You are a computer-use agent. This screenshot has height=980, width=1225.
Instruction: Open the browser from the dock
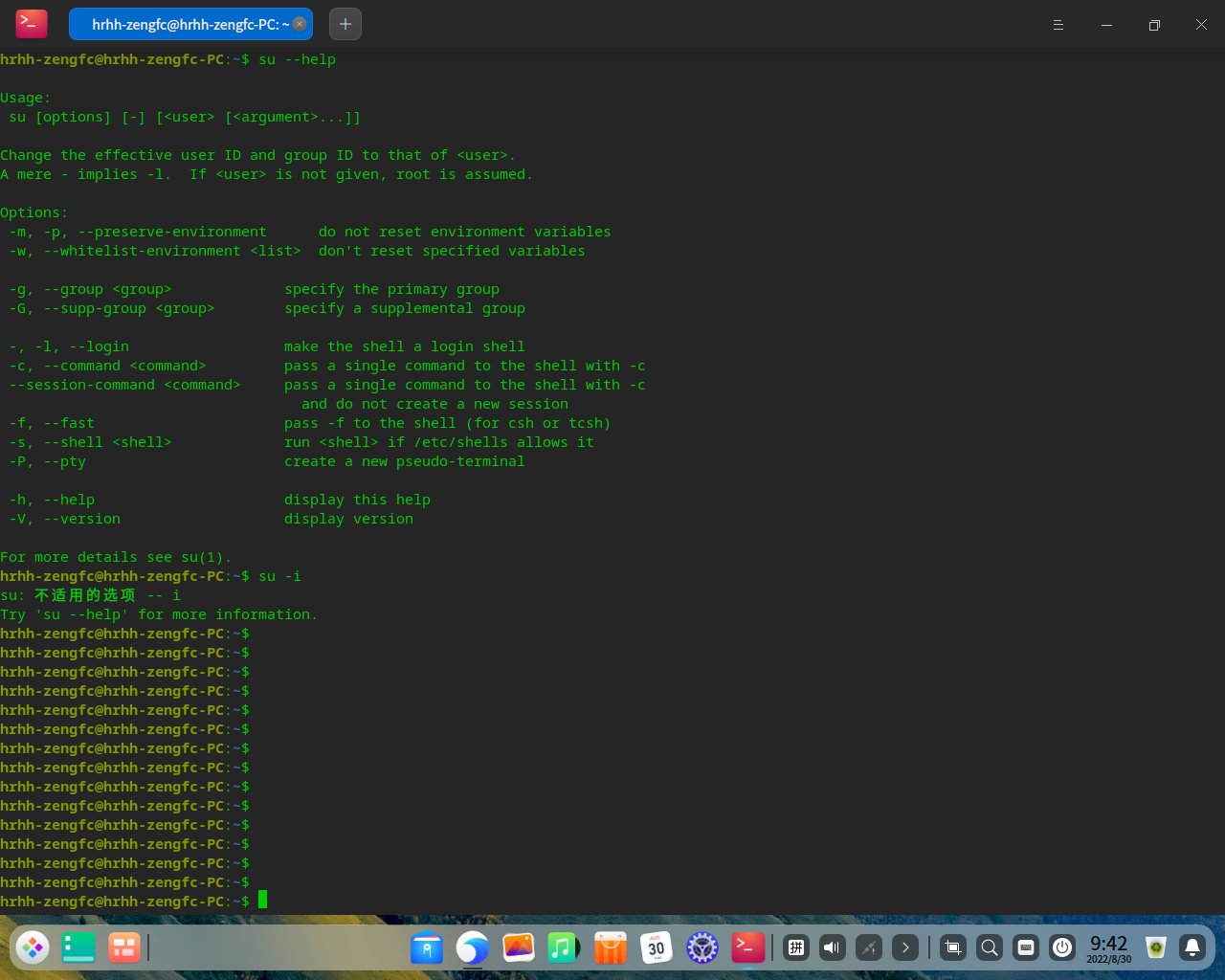[x=473, y=947]
